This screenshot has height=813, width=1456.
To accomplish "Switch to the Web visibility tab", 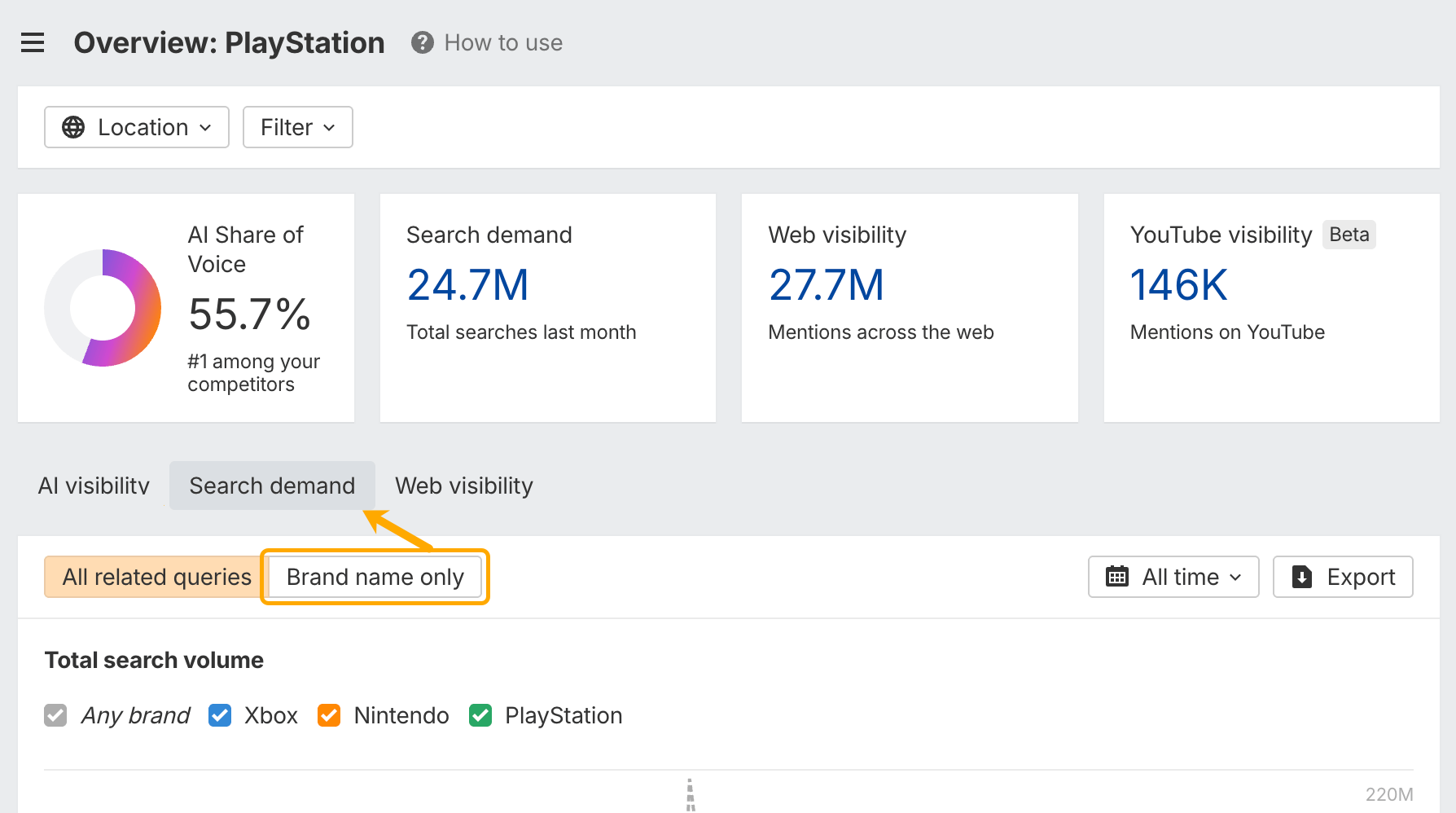I will tap(464, 486).
